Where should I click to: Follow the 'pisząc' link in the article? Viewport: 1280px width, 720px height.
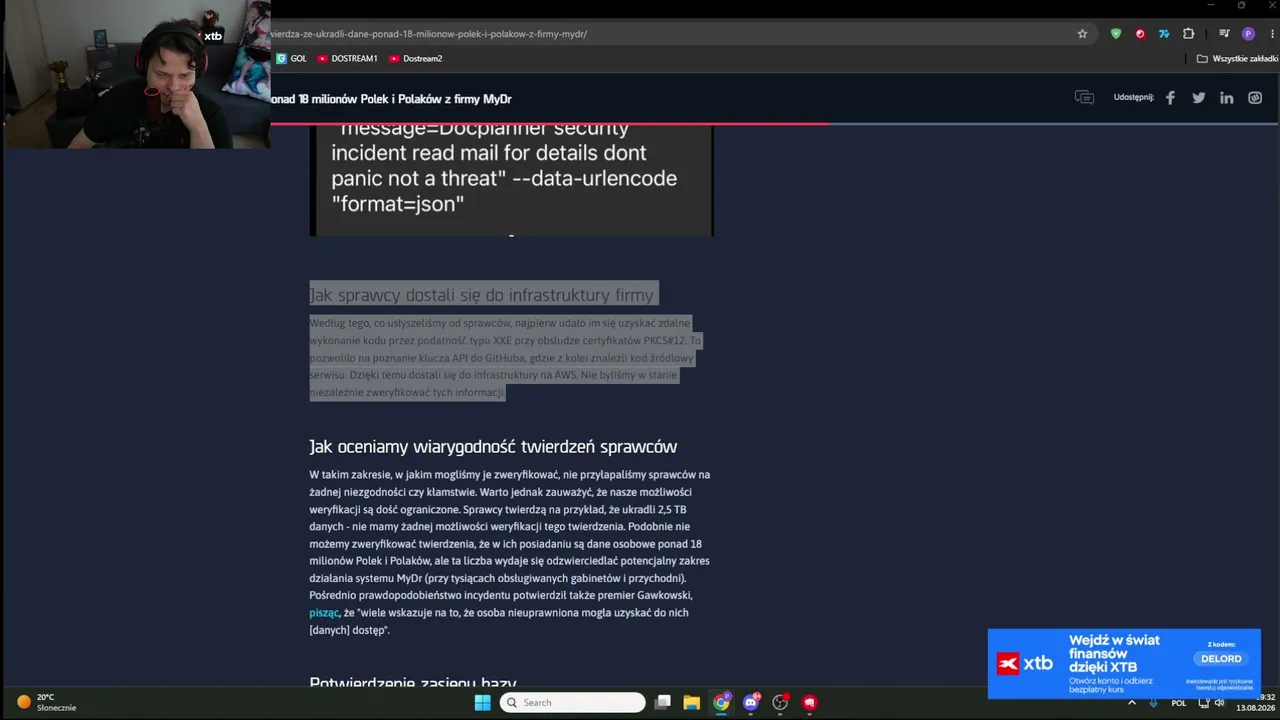(324, 613)
